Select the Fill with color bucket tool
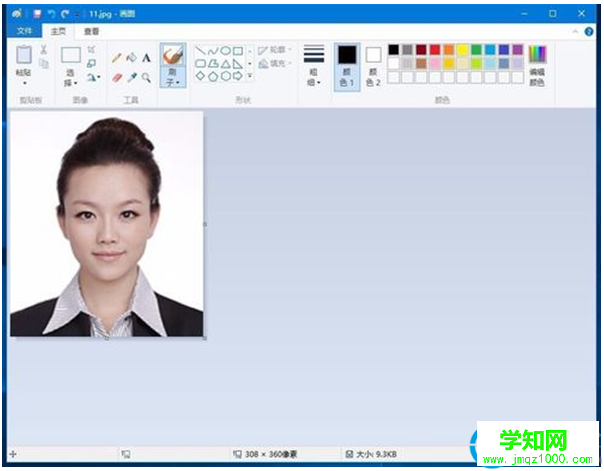 pyautogui.click(x=131, y=58)
